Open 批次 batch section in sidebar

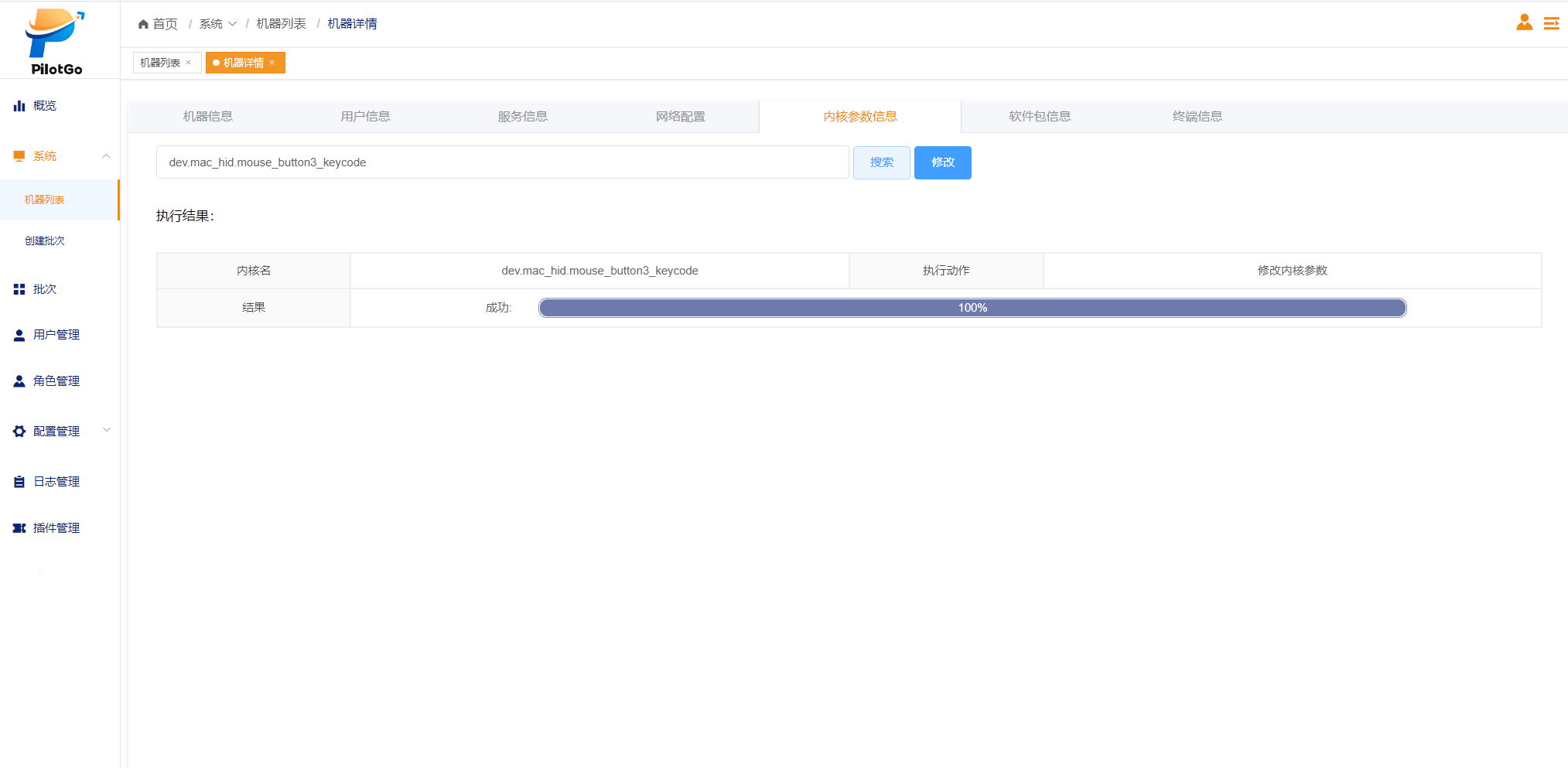(x=44, y=289)
